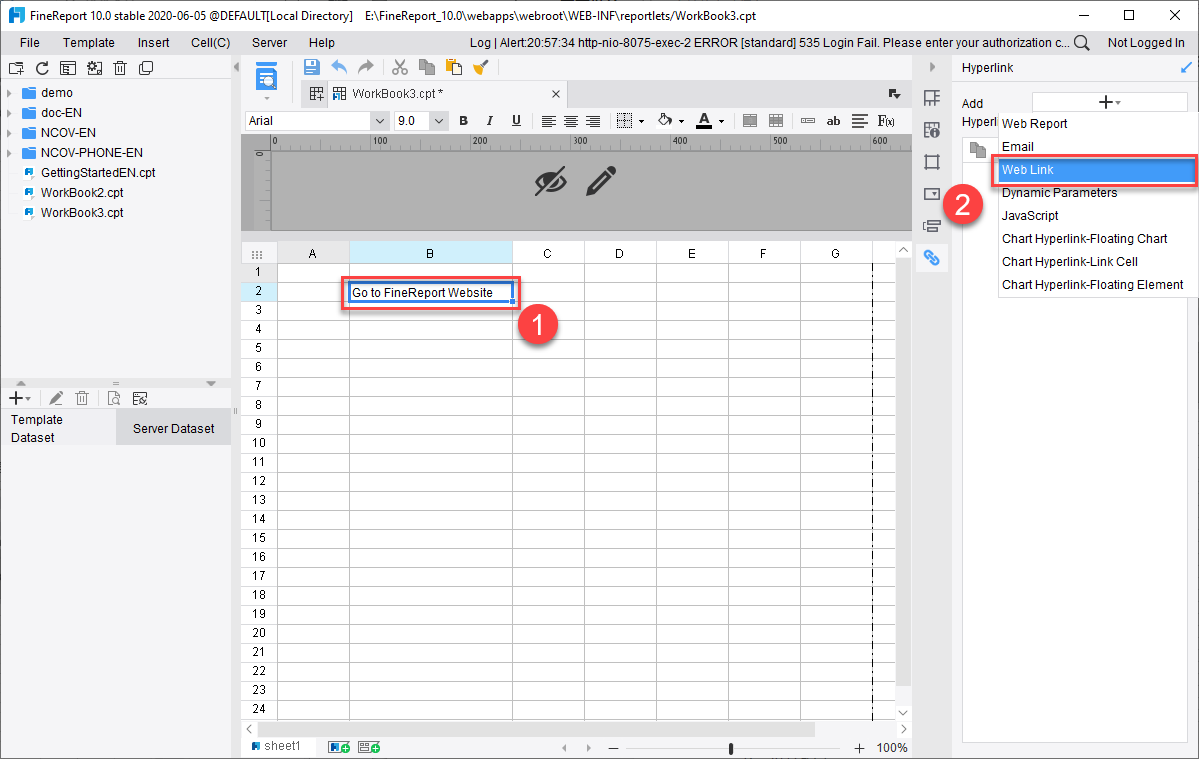Toggle italic formatting
Viewport: 1199px width, 759px height.
pyautogui.click(x=489, y=121)
